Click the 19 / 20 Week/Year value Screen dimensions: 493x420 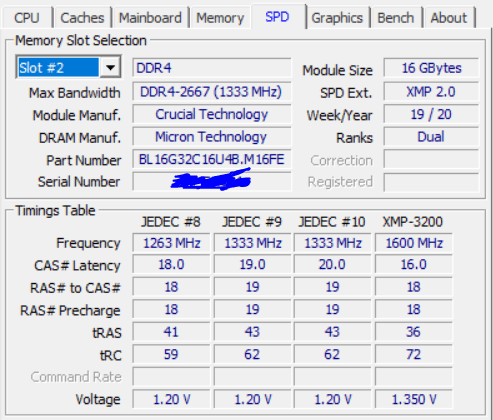(431, 114)
